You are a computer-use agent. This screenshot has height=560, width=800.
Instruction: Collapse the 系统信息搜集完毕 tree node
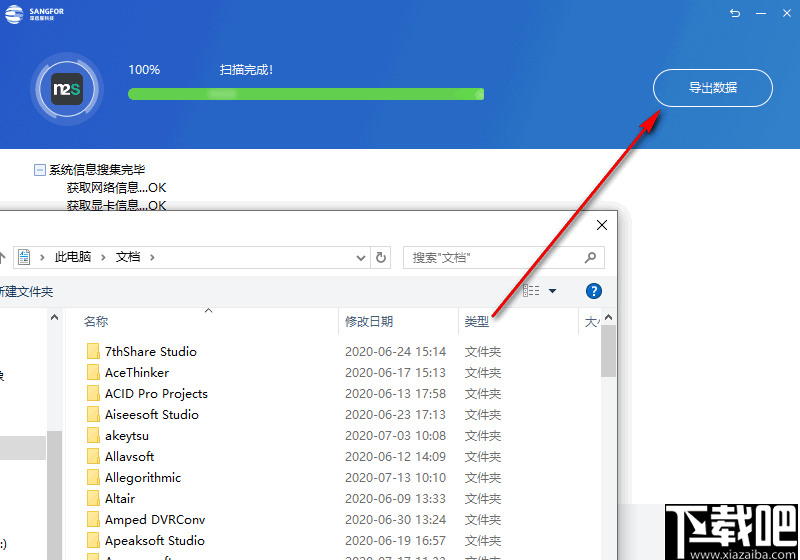pos(39,170)
